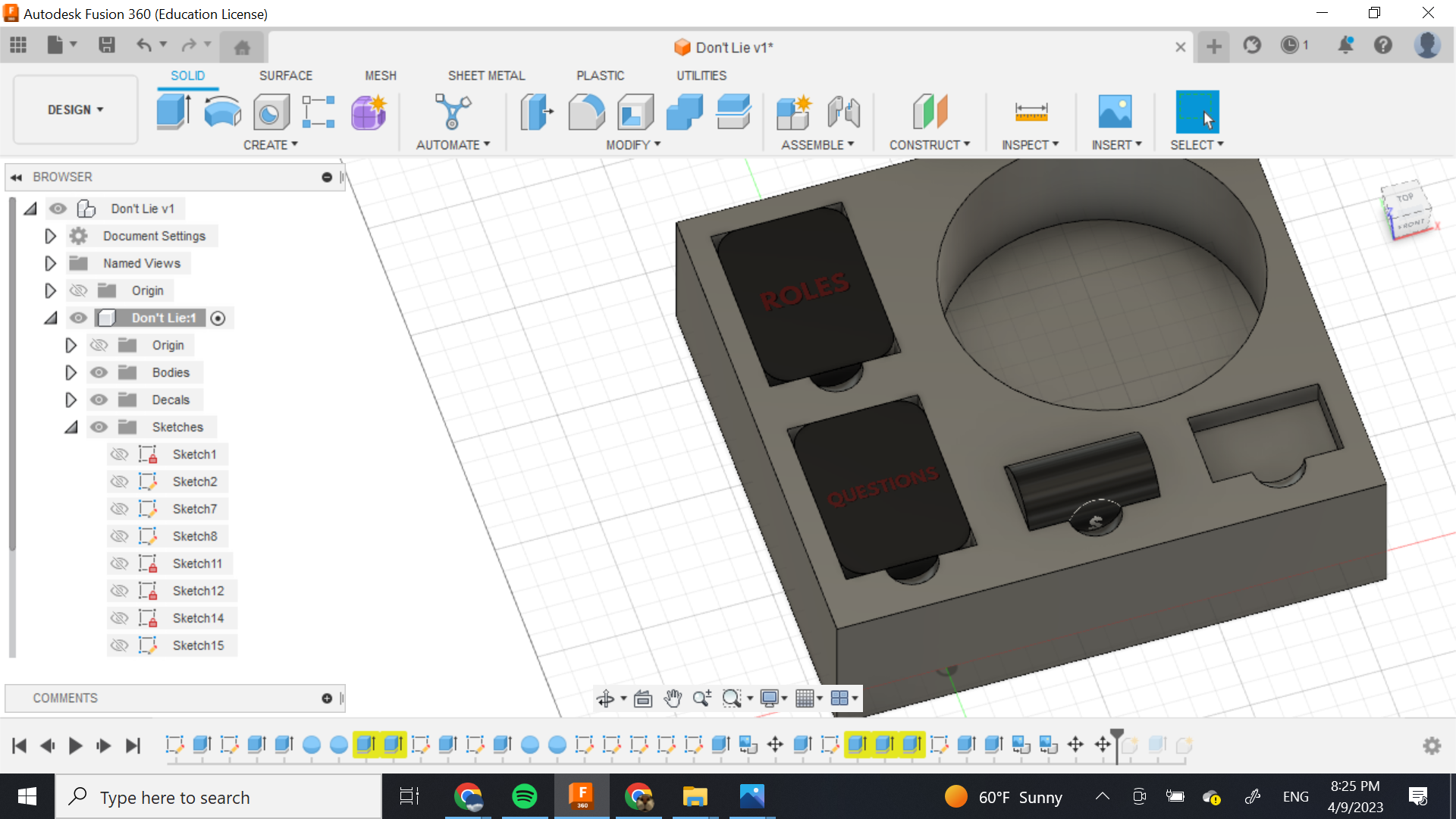
Task: Open the SHEET METAL tab
Action: 486,75
